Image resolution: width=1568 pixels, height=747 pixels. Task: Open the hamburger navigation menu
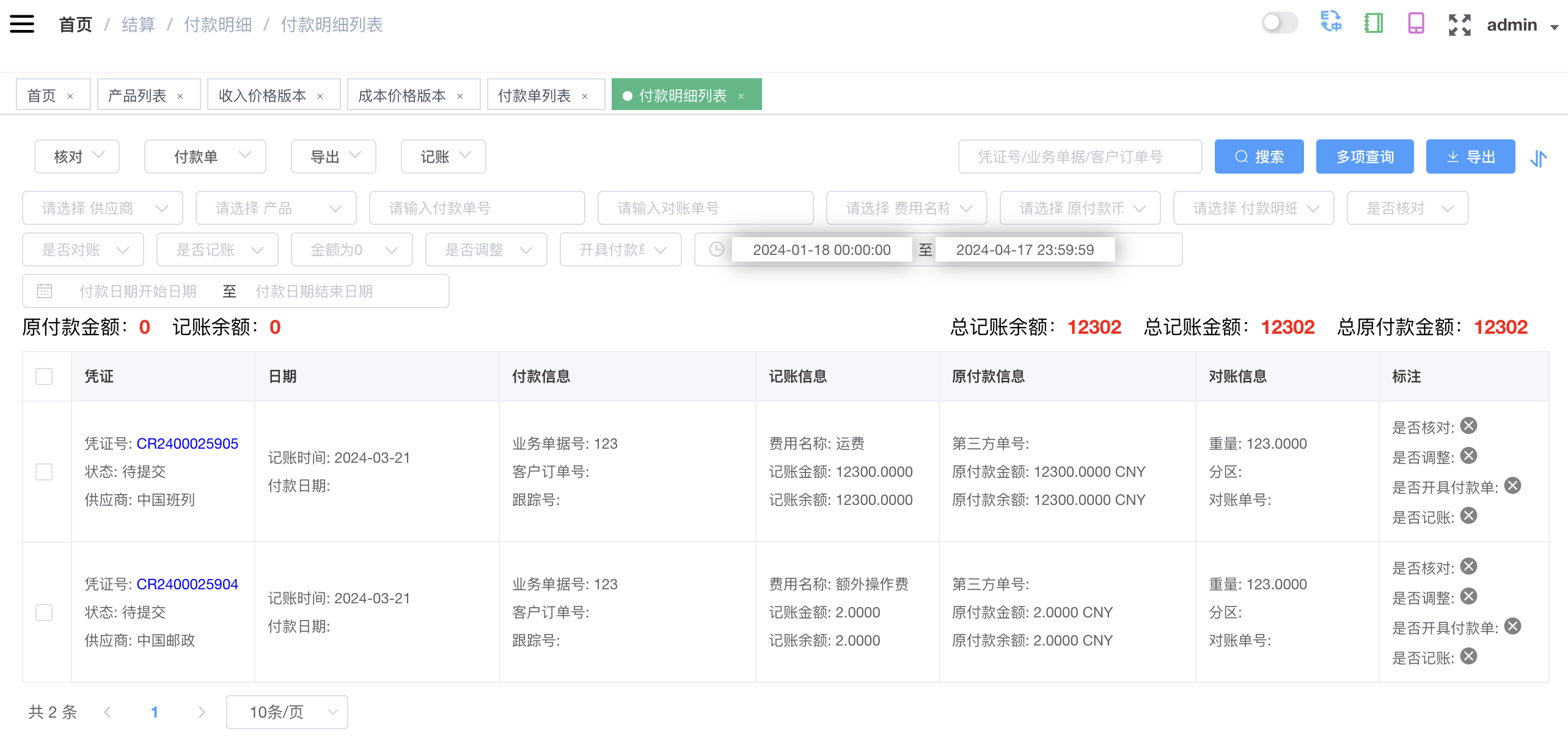(22, 23)
